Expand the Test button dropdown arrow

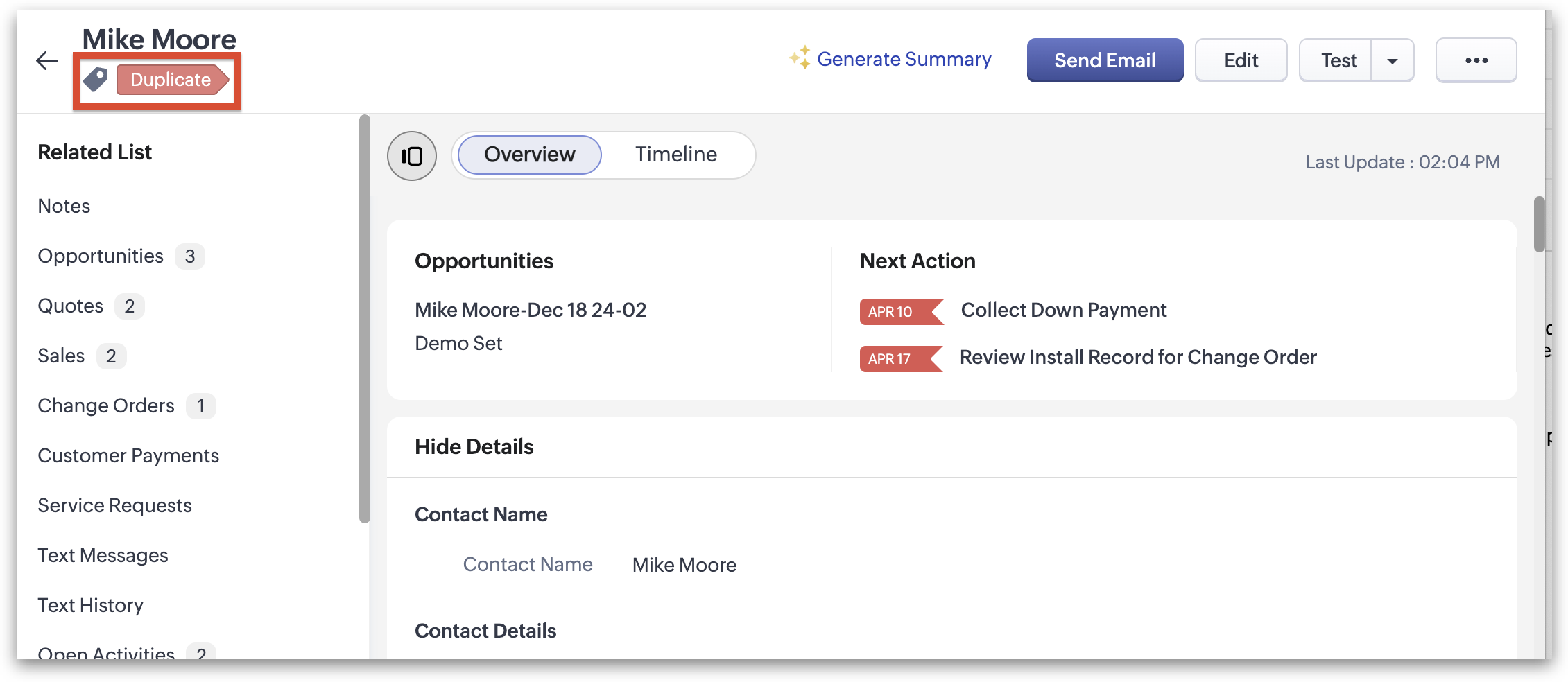click(x=1392, y=61)
